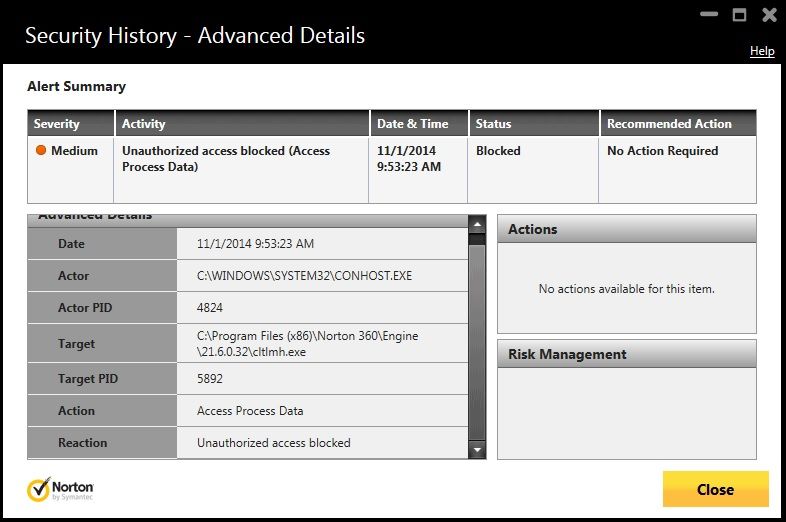Open the Help link

tap(762, 51)
